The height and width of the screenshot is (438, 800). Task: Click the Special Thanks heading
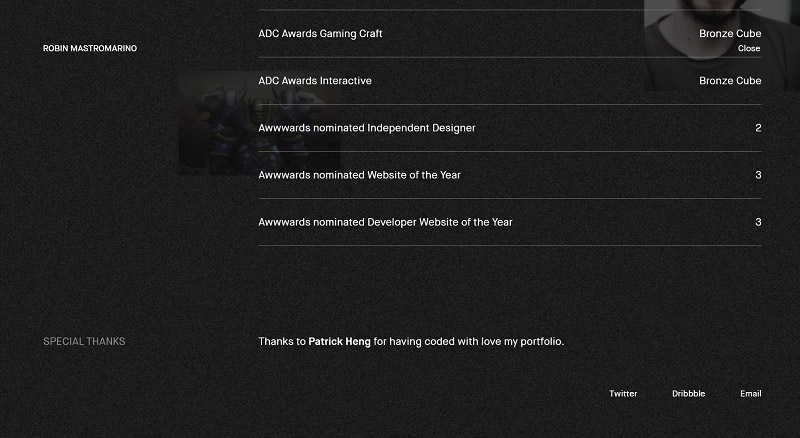[x=84, y=342]
